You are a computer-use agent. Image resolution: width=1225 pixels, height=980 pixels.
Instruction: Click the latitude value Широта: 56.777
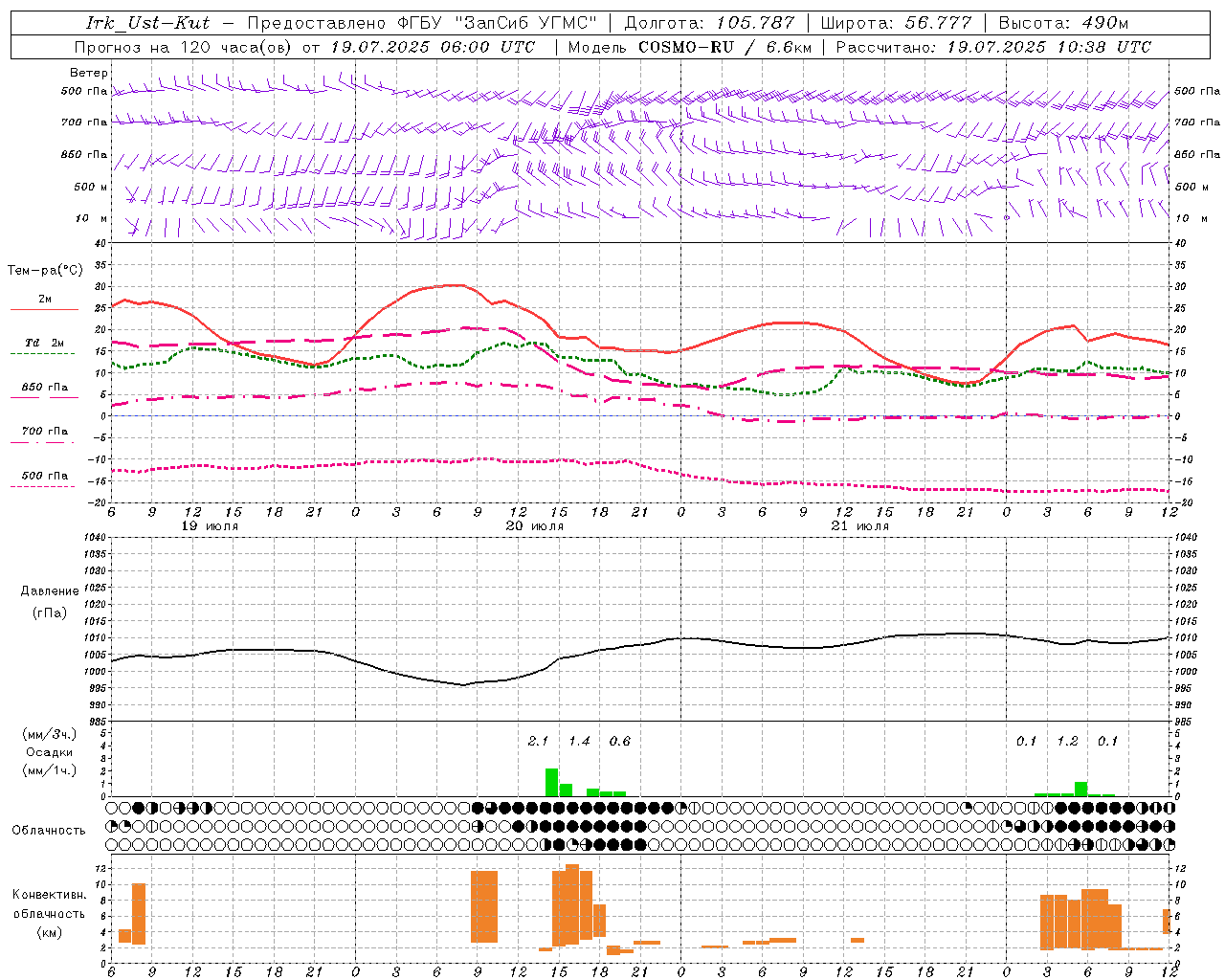[896, 23]
